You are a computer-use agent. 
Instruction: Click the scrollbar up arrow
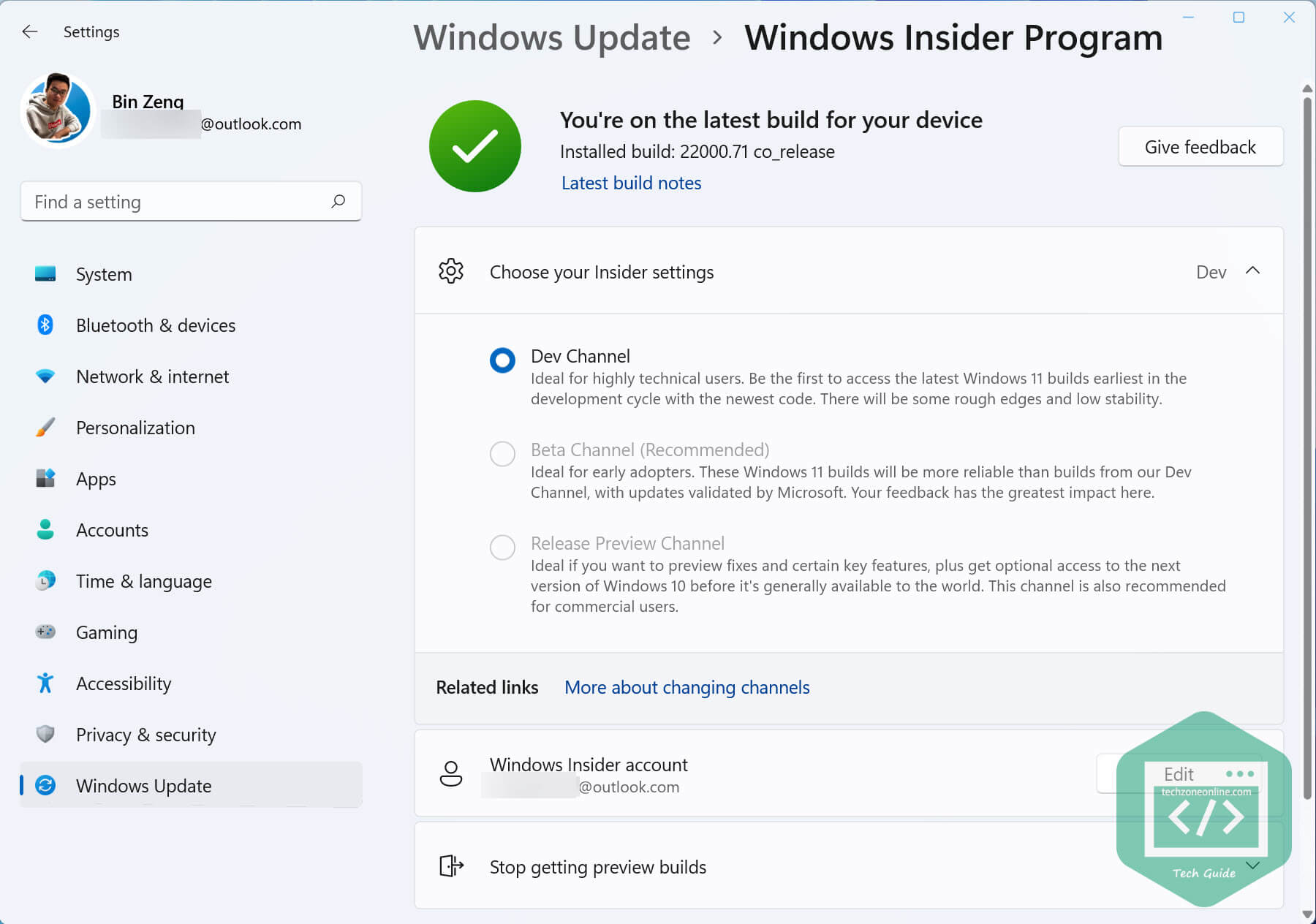point(1307,88)
